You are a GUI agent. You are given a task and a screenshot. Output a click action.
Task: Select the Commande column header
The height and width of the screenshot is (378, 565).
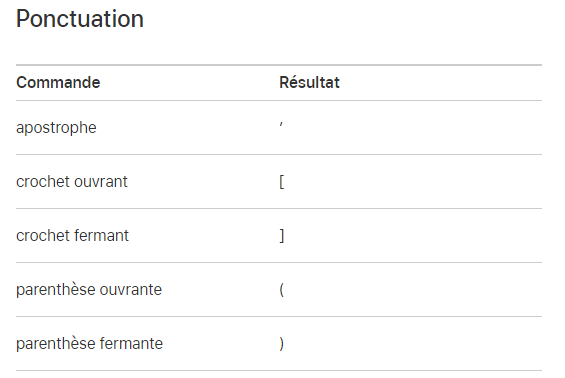pyautogui.click(x=58, y=83)
